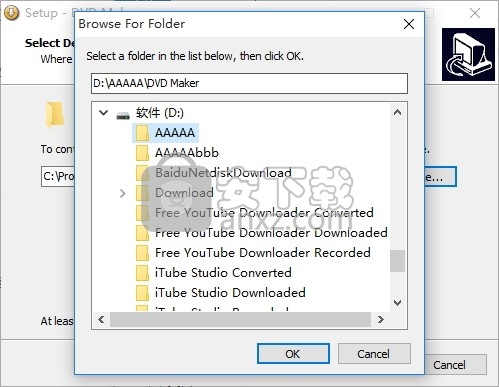Click Cancel in Browse For Folder dialog
The height and width of the screenshot is (387, 499).
coord(374,354)
